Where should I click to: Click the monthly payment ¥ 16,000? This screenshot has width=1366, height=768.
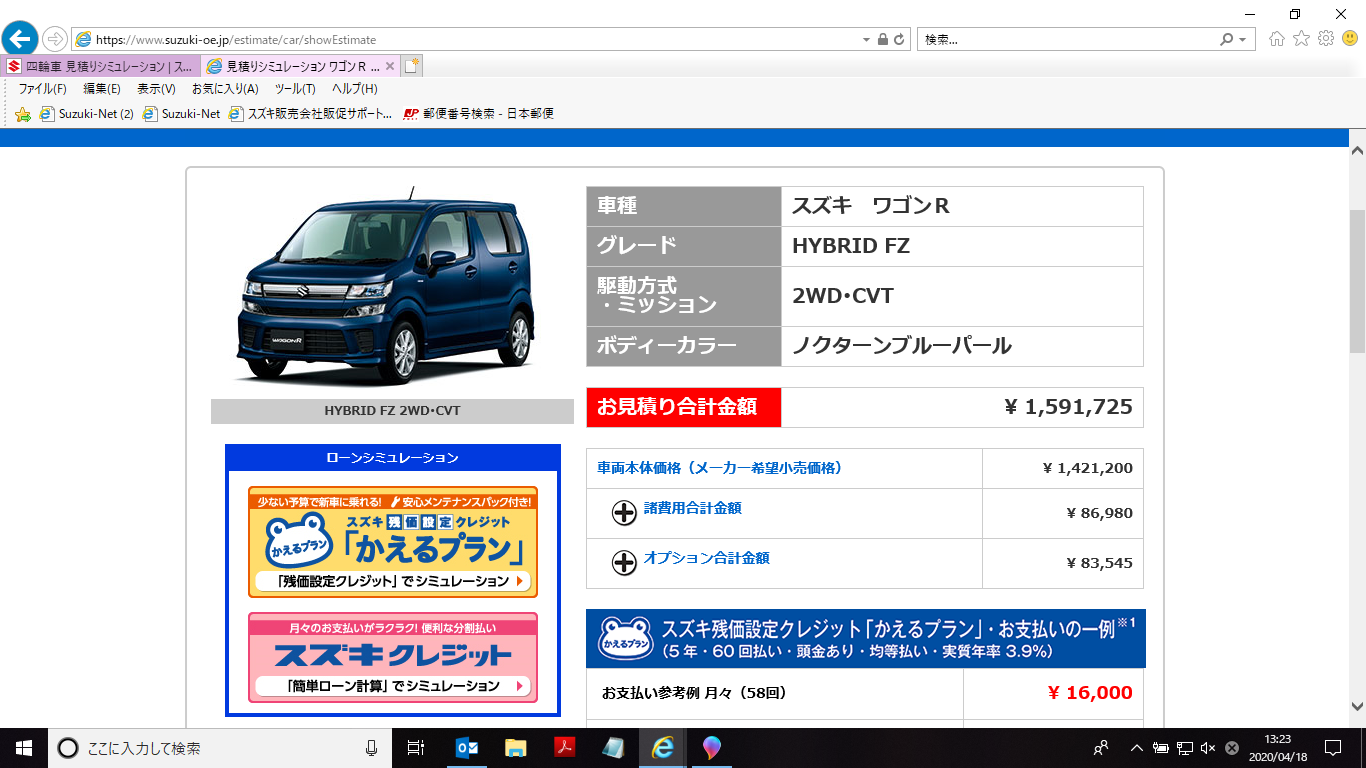click(x=1089, y=693)
